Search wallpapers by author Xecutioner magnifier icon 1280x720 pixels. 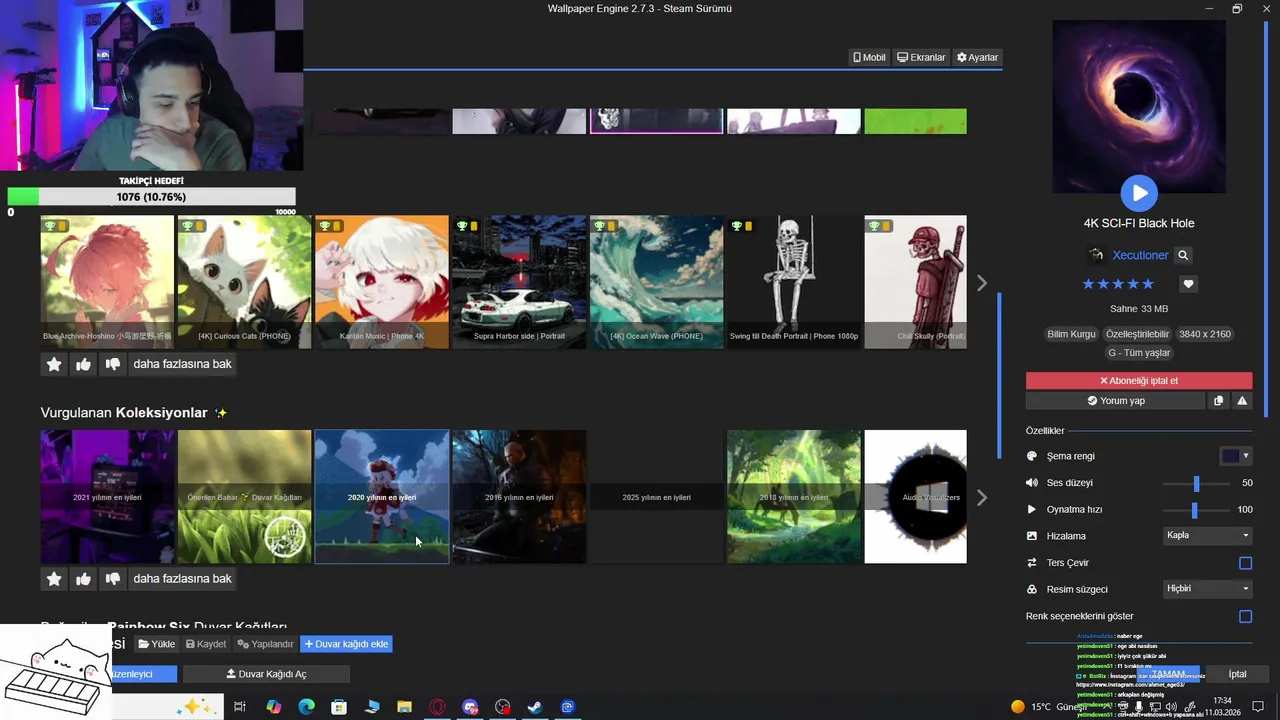(1183, 255)
